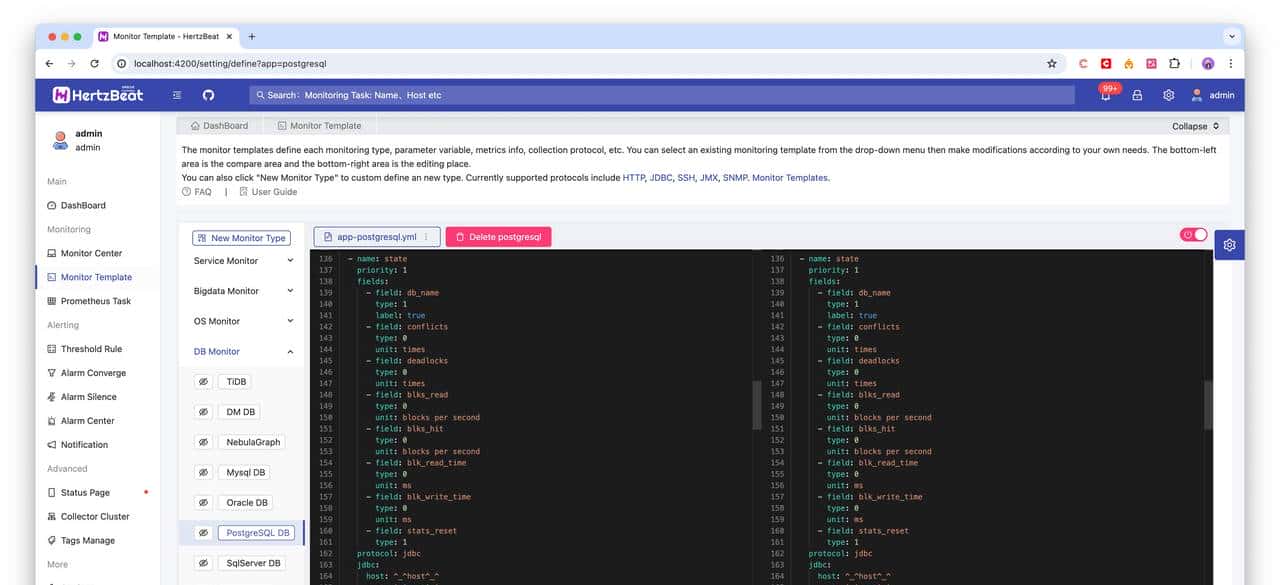Toggle visibility eye for TiDB

click(202, 382)
